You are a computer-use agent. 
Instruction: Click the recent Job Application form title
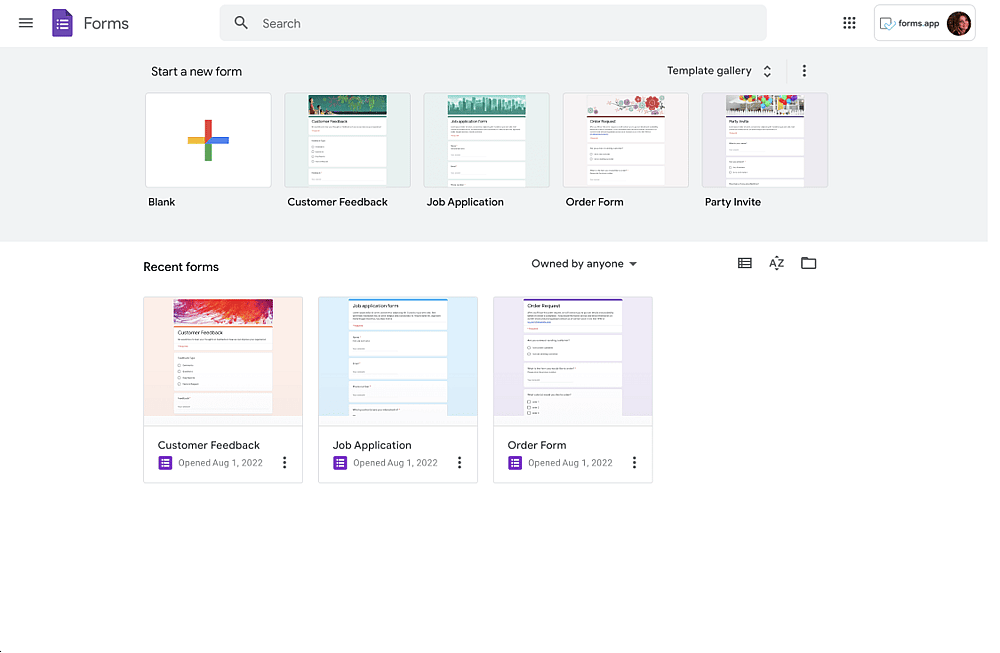(372, 445)
